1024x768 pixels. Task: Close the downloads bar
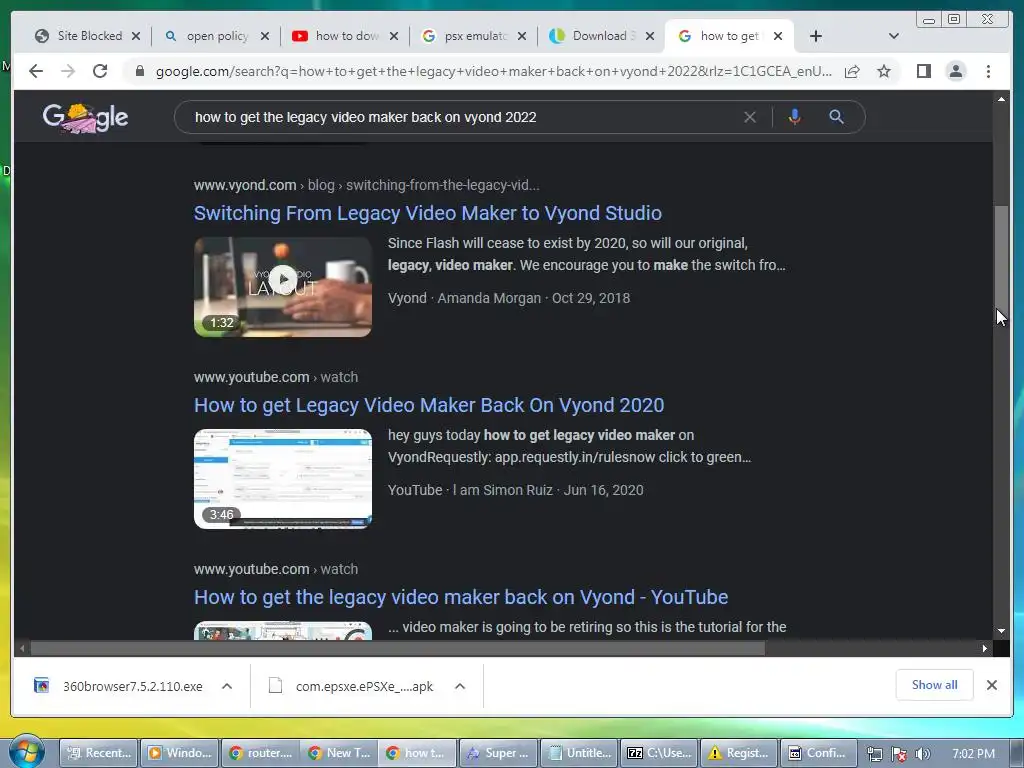[x=991, y=684]
